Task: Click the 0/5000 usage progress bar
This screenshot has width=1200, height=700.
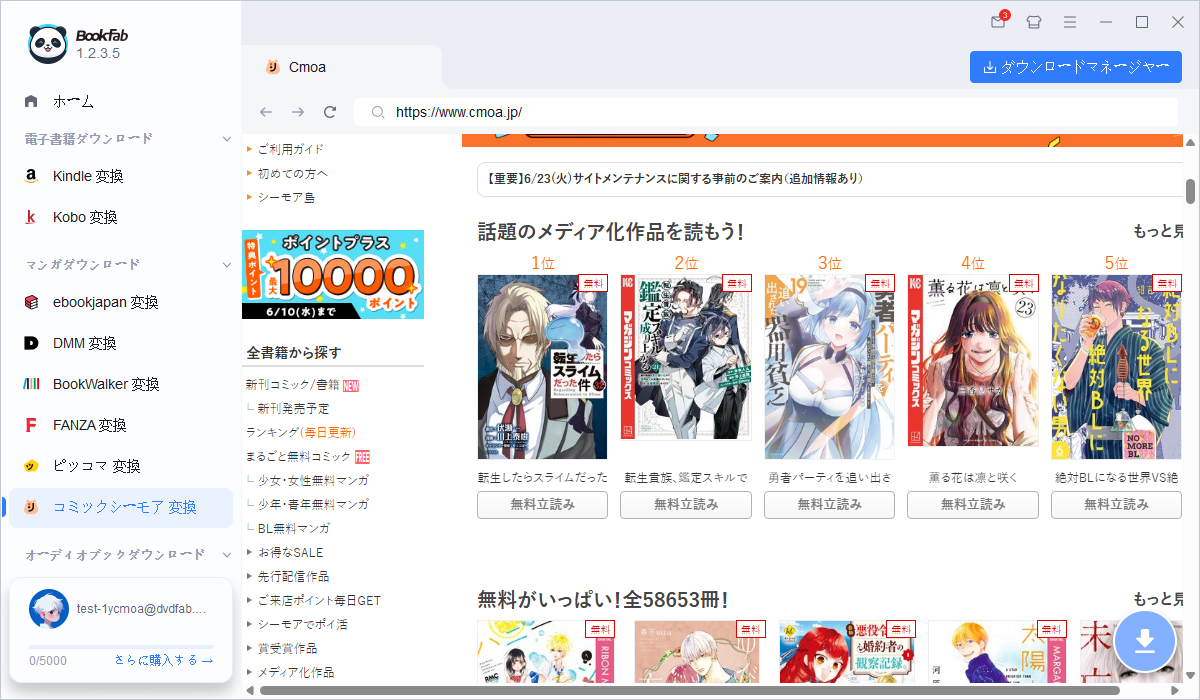Action: click(x=121, y=648)
